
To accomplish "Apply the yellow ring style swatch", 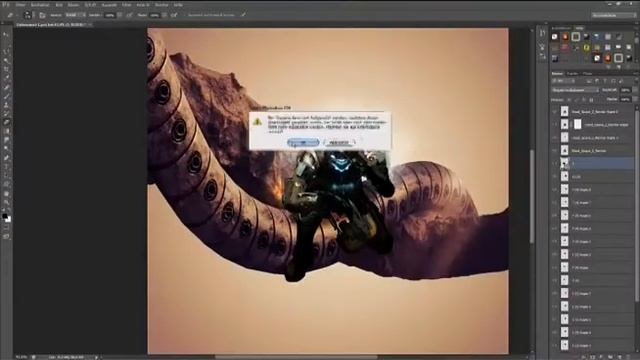I will [587, 48].
